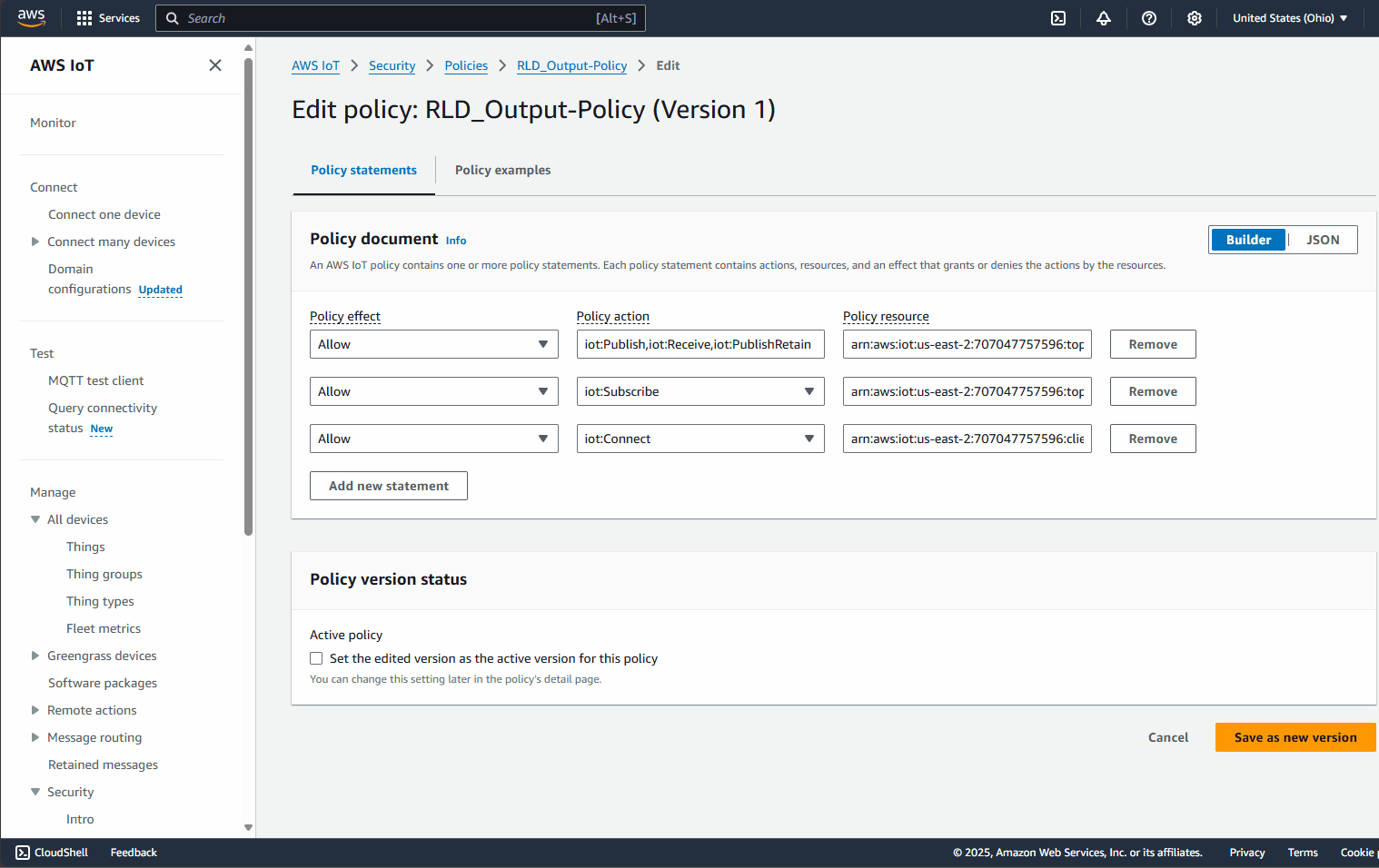The width and height of the screenshot is (1379, 868).
Task: Open the Terms footer link
Action: [1303, 853]
